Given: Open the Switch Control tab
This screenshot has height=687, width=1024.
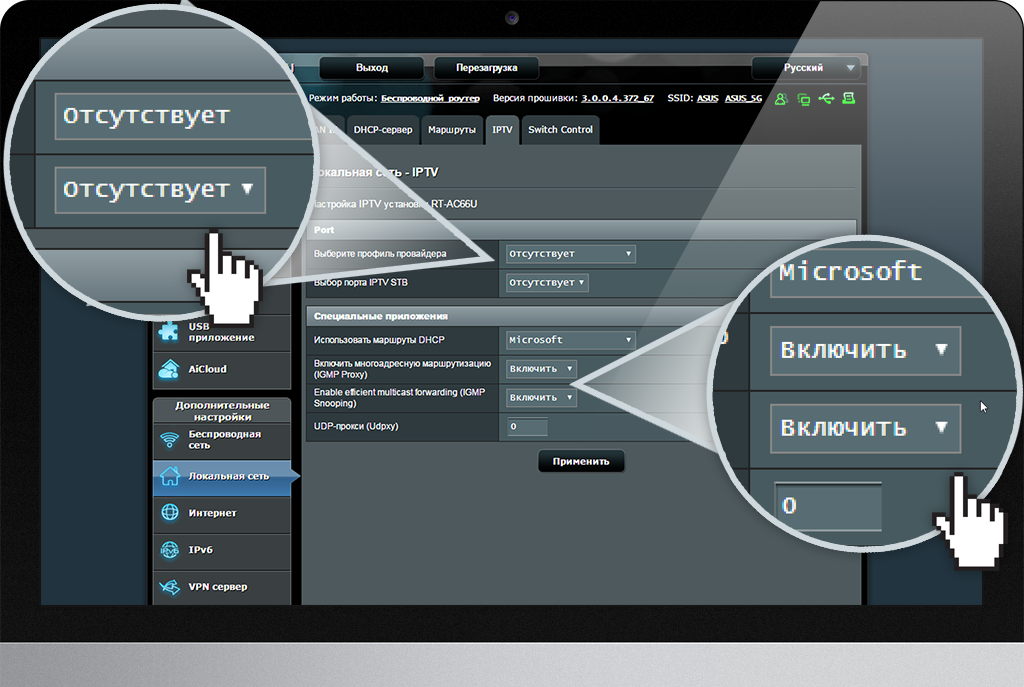Looking at the screenshot, I should coord(560,130).
